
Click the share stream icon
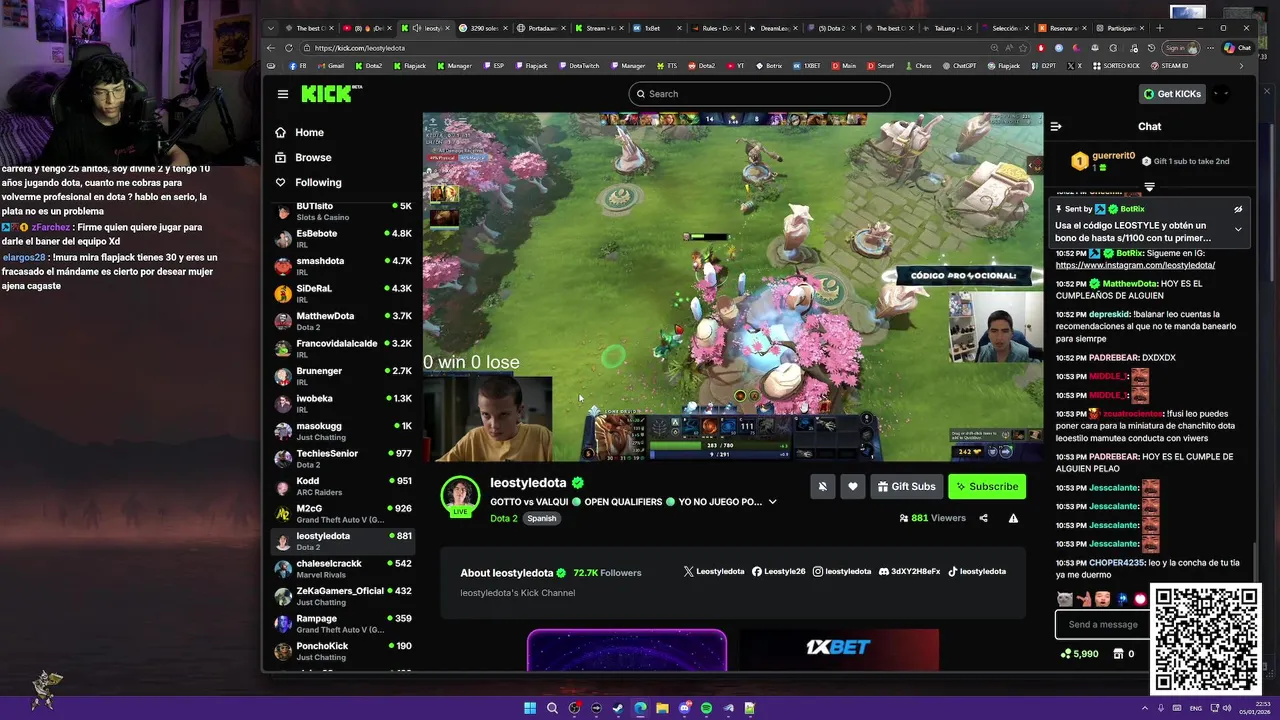tap(983, 518)
